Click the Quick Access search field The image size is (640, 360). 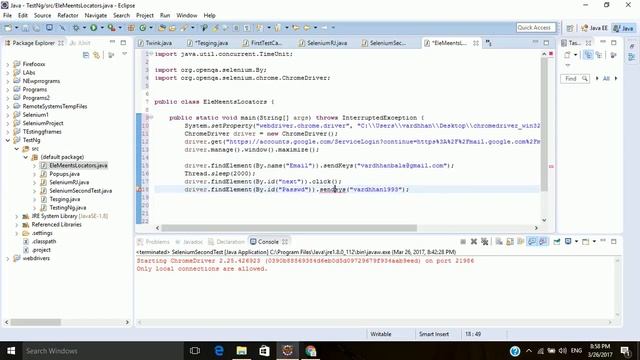pyautogui.click(x=536, y=28)
